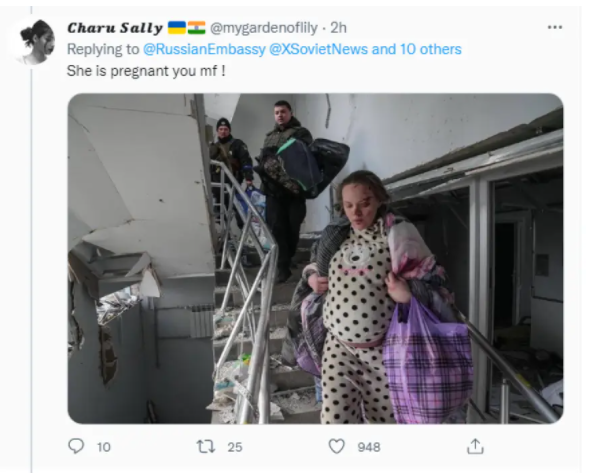Click the tweet text "She is pregnant you mf !"

pyautogui.click(x=146, y=71)
